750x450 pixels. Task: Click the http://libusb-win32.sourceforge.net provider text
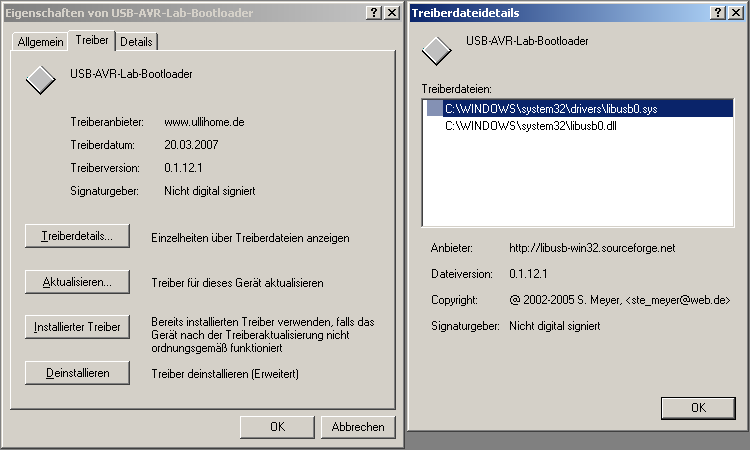tap(592, 248)
